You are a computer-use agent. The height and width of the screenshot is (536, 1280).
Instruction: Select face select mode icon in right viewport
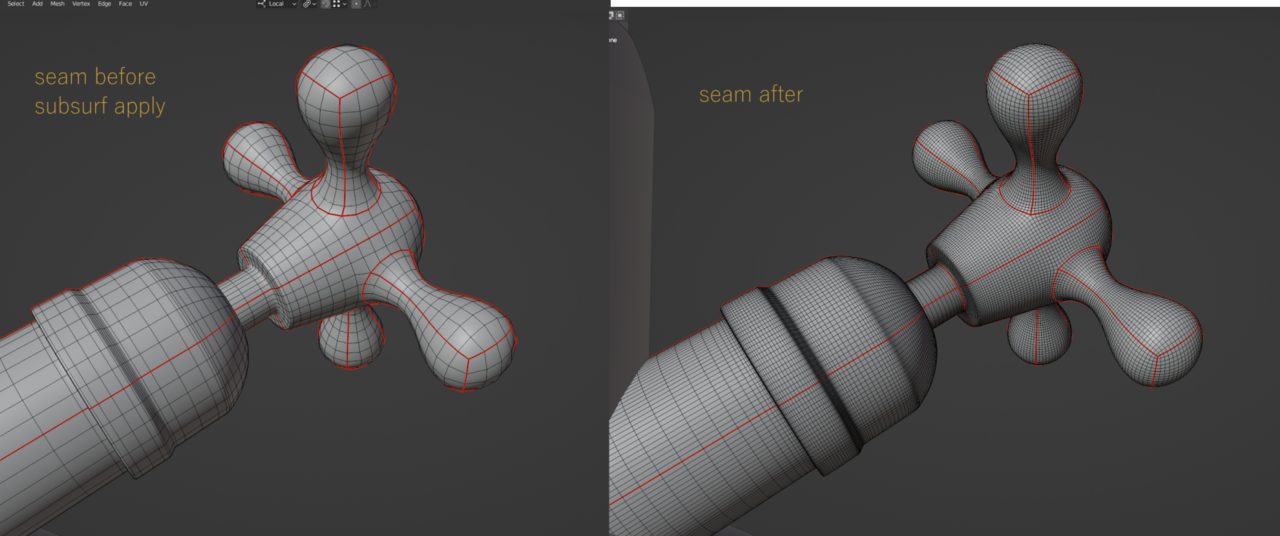click(620, 15)
